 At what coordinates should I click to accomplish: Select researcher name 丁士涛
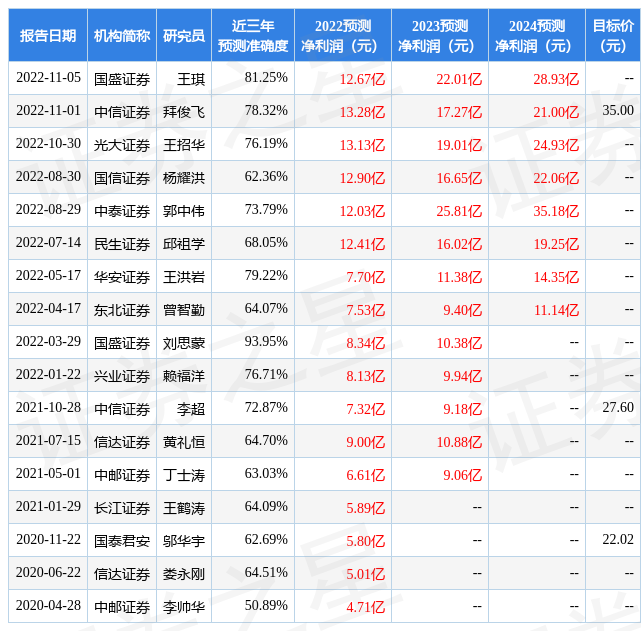point(184,475)
